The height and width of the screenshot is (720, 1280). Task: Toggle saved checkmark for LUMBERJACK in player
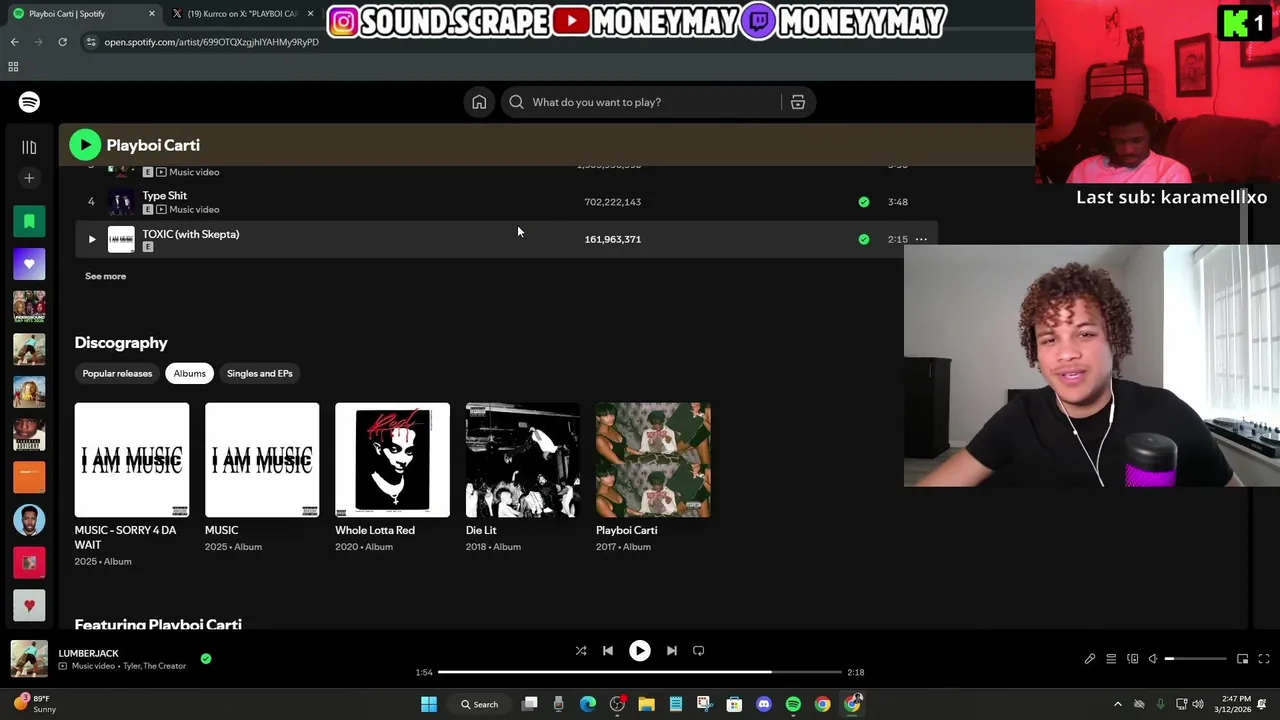[x=206, y=658]
